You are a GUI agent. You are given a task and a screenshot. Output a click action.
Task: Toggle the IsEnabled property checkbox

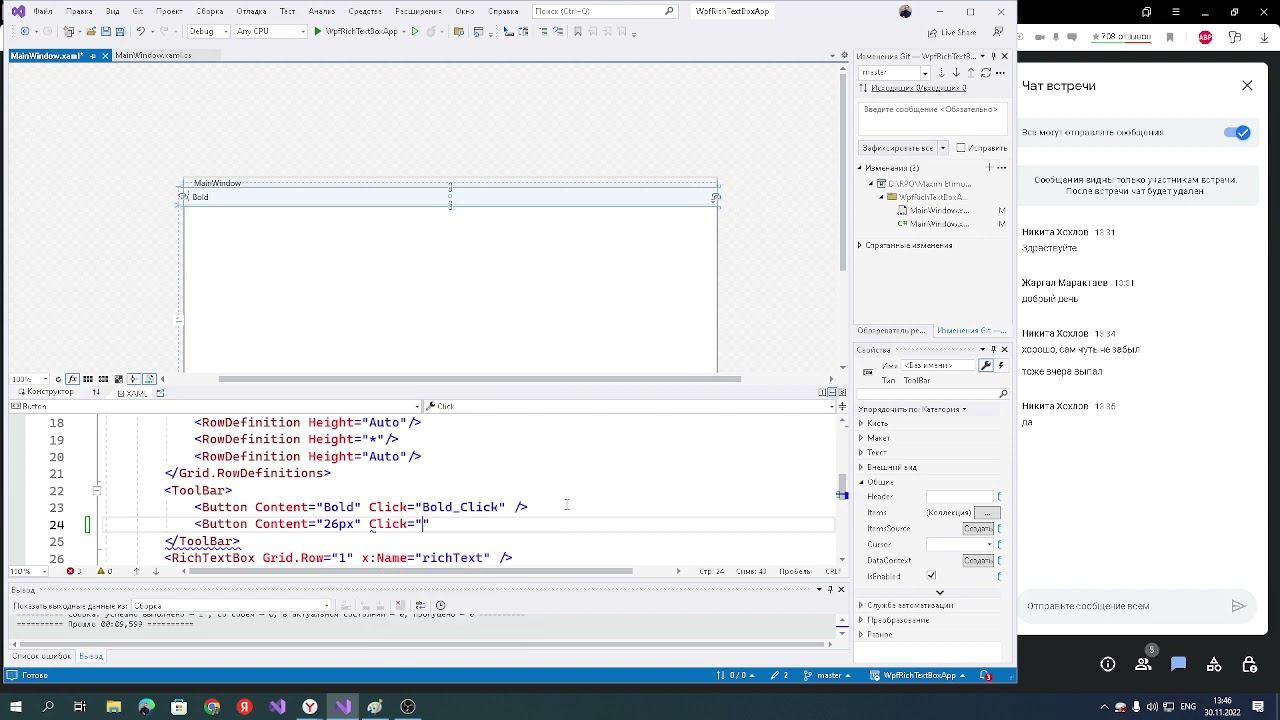931,576
